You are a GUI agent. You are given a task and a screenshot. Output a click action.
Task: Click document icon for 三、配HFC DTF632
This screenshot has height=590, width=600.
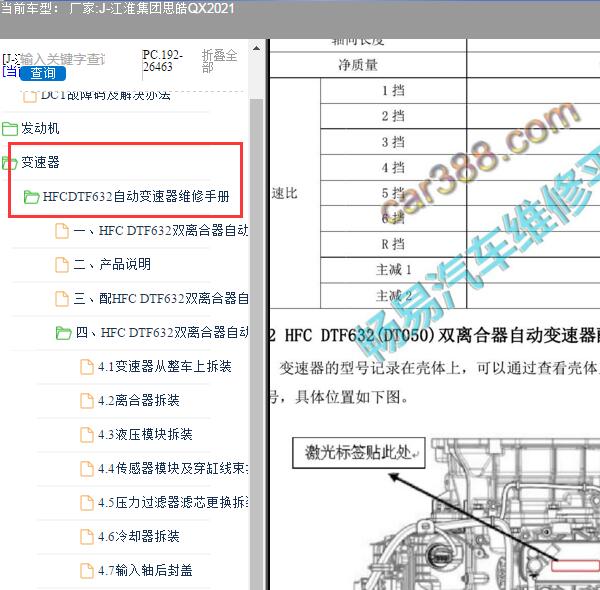tap(62, 299)
